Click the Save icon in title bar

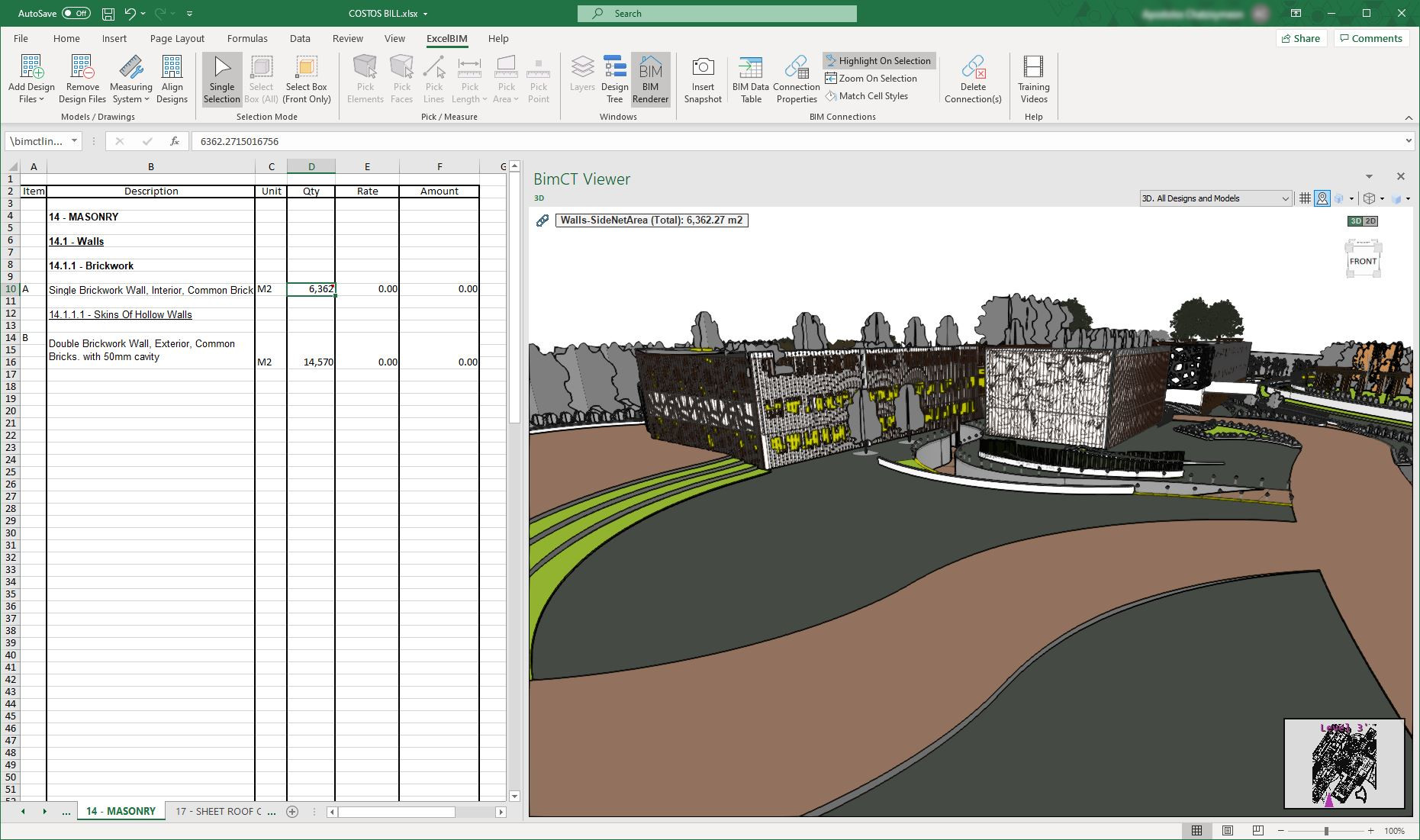tap(108, 14)
